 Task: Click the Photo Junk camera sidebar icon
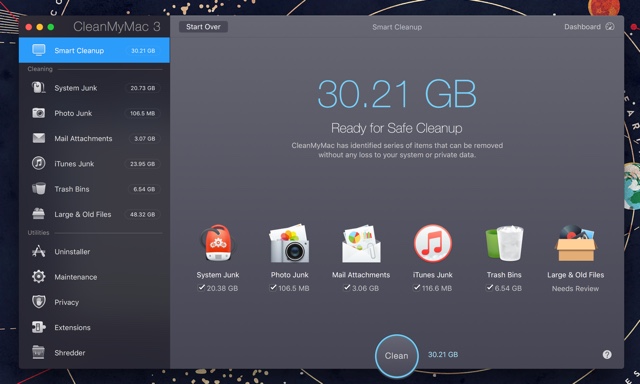point(39,113)
